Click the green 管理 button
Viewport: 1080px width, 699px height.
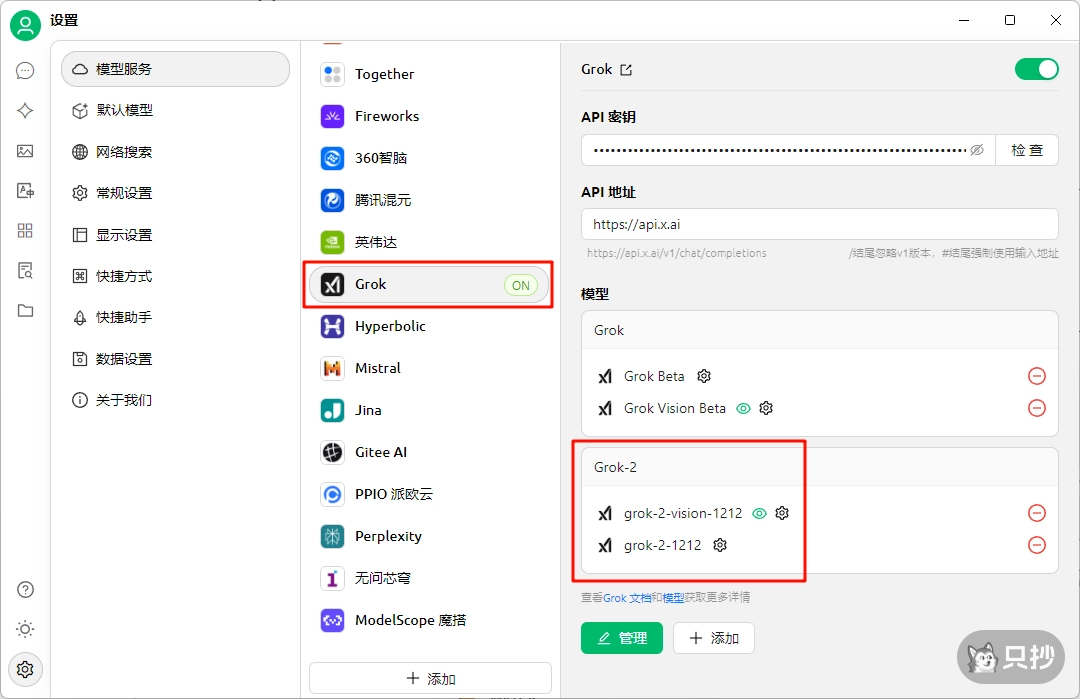(x=621, y=638)
